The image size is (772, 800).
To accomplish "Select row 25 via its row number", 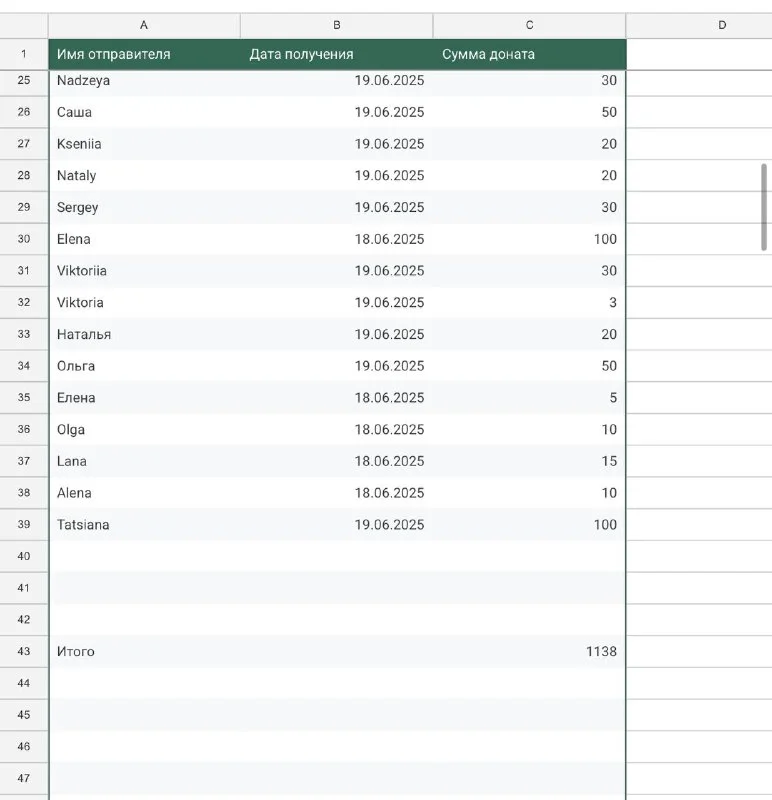I will pyautogui.click(x=24, y=80).
